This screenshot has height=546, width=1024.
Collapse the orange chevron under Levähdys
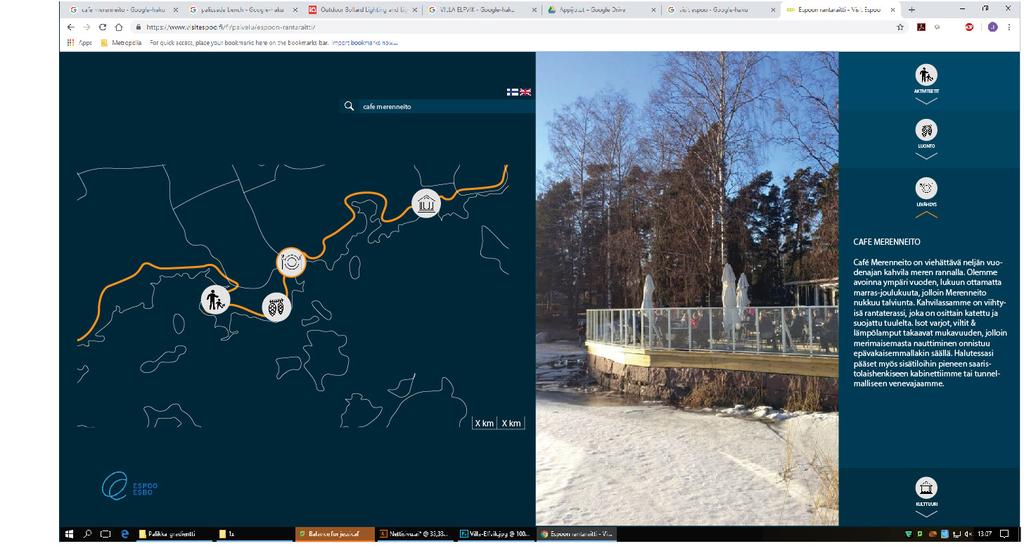[926, 214]
